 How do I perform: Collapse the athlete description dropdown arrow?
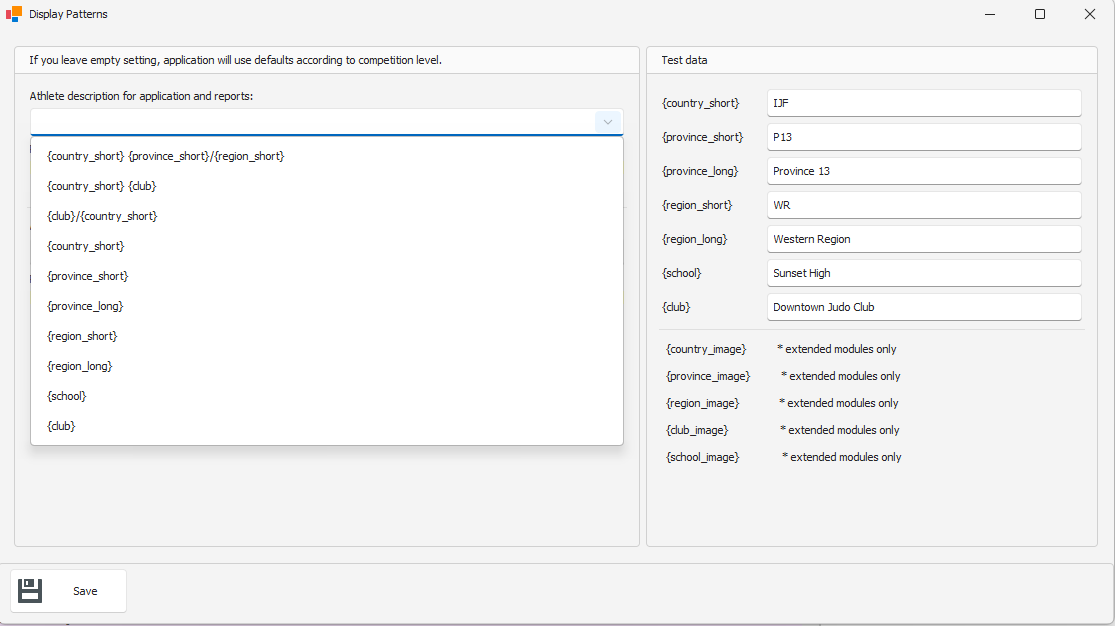pyautogui.click(x=607, y=122)
